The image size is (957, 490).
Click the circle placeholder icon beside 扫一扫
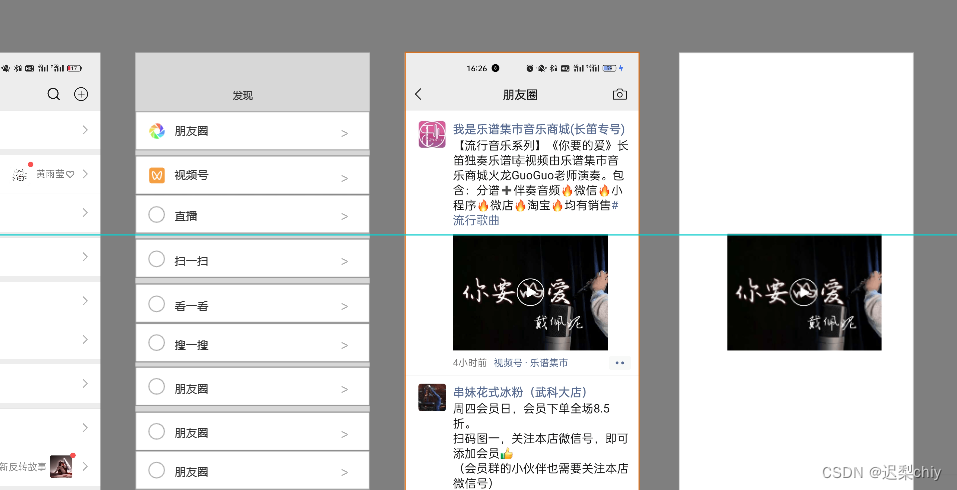point(157,259)
